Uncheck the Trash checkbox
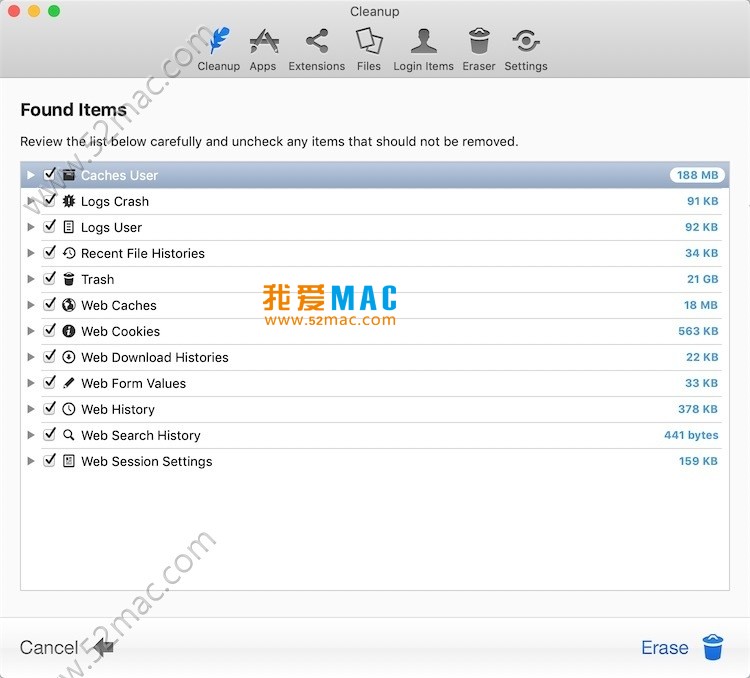The image size is (750, 678). [x=50, y=278]
